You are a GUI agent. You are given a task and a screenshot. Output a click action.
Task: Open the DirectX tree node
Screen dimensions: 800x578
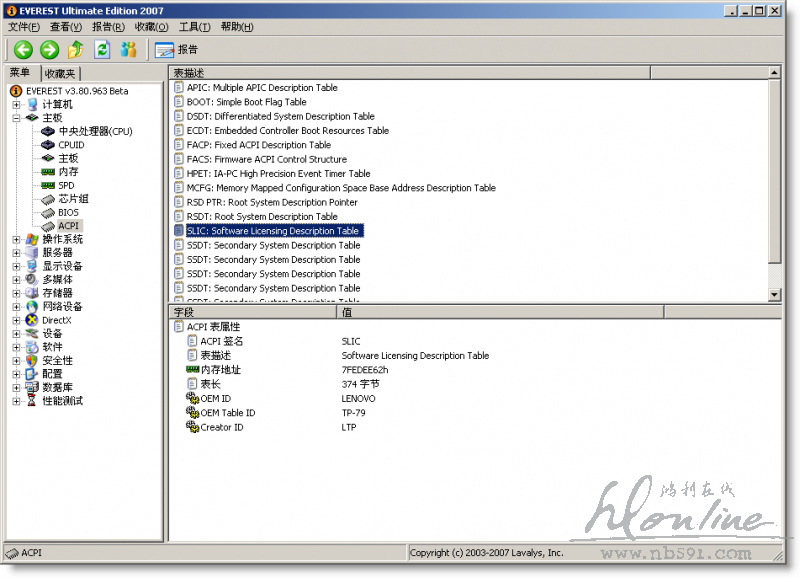point(56,320)
